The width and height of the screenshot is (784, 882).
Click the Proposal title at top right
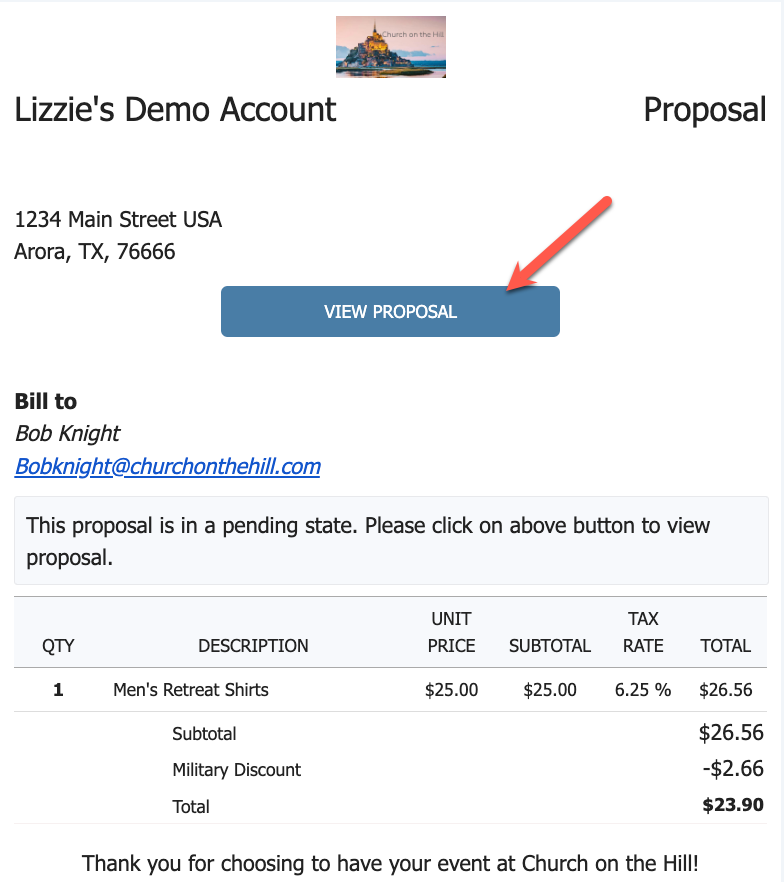click(704, 109)
